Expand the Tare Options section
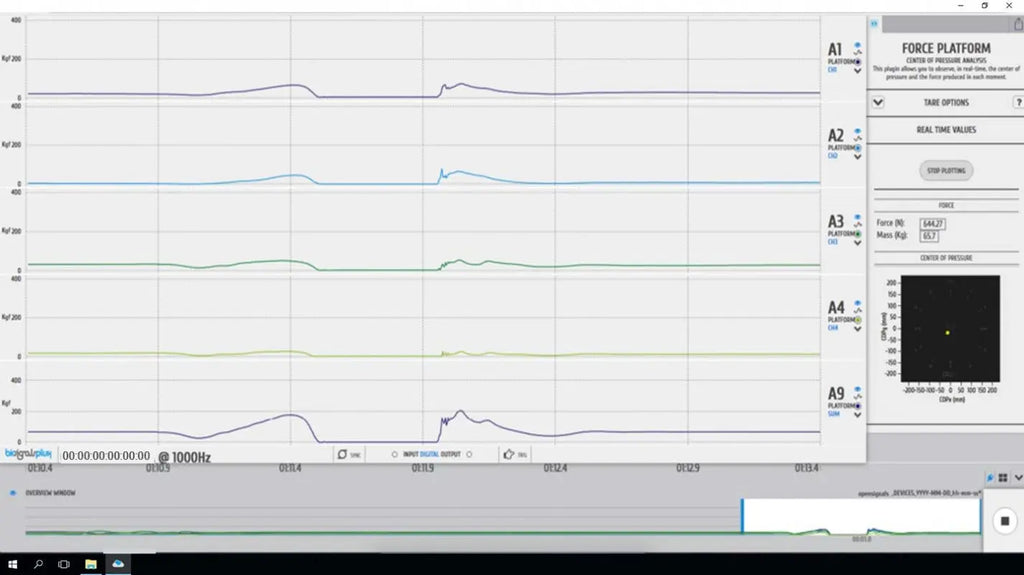Screen dimensions: 1024x575 click(878, 102)
